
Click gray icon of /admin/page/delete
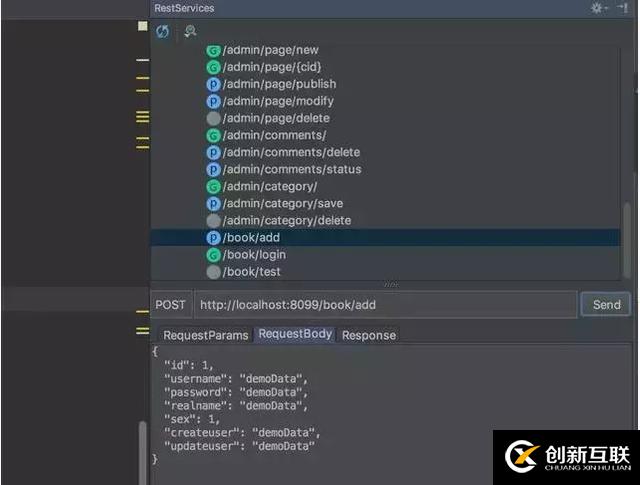point(213,118)
